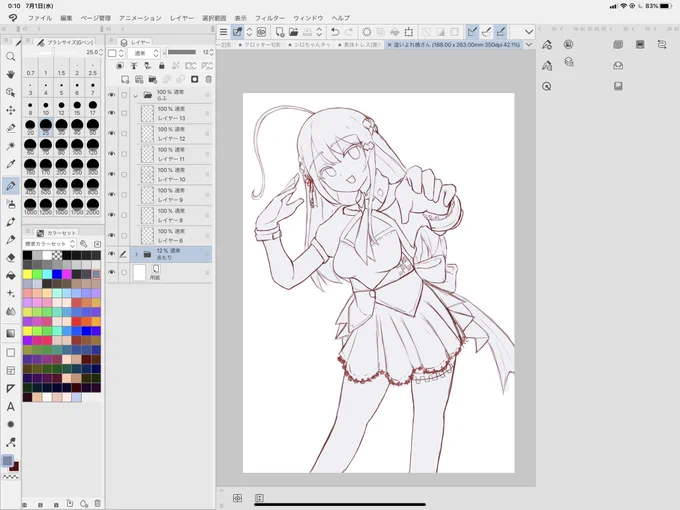This screenshot has width=680, height=510.
Task: Open the ヘルプ menu
Action: 340,18
